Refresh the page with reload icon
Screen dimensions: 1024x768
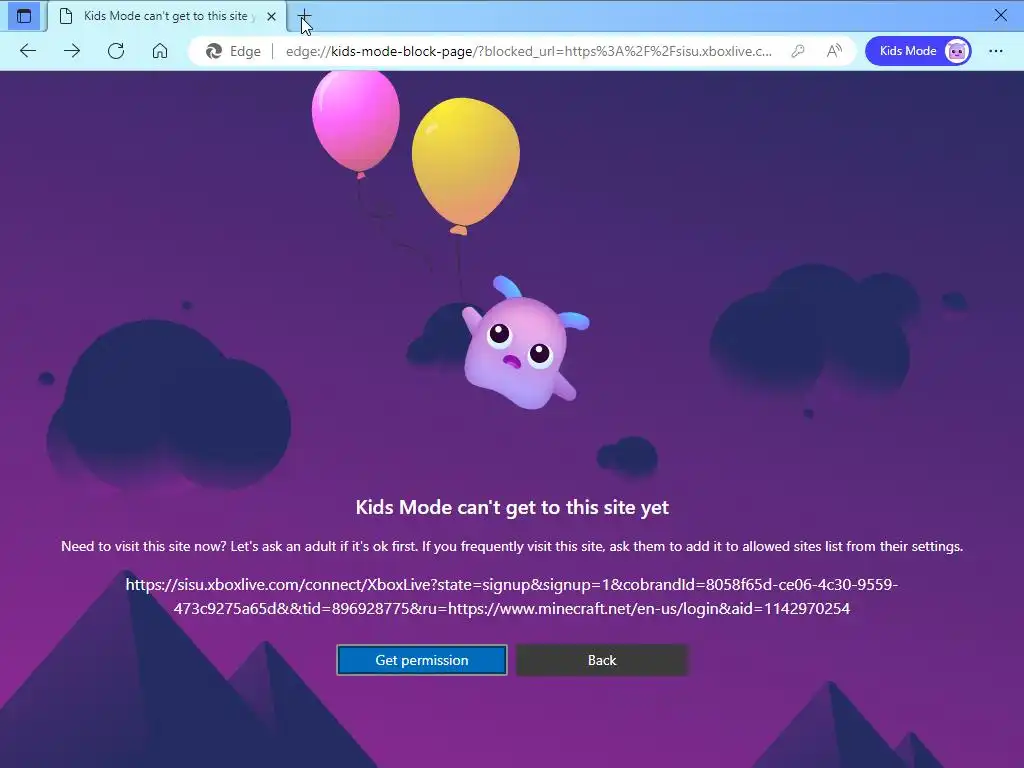[116, 51]
